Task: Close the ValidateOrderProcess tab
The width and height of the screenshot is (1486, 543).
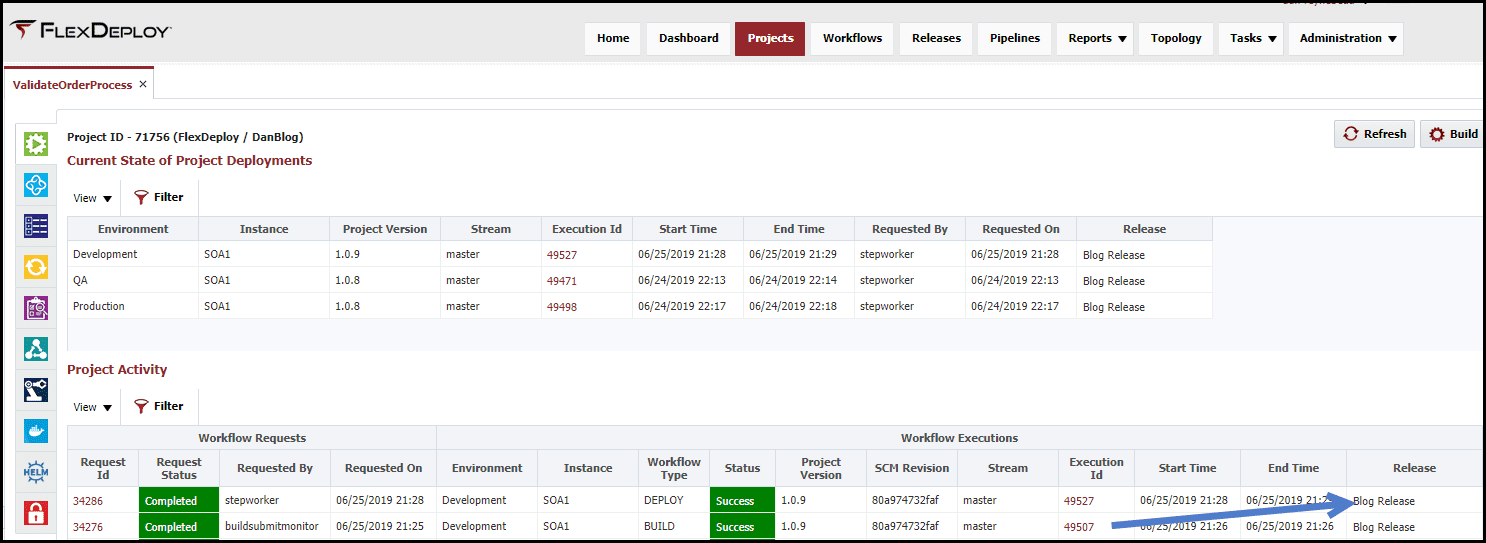Action: pyautogui.click(x=143, y=84)
